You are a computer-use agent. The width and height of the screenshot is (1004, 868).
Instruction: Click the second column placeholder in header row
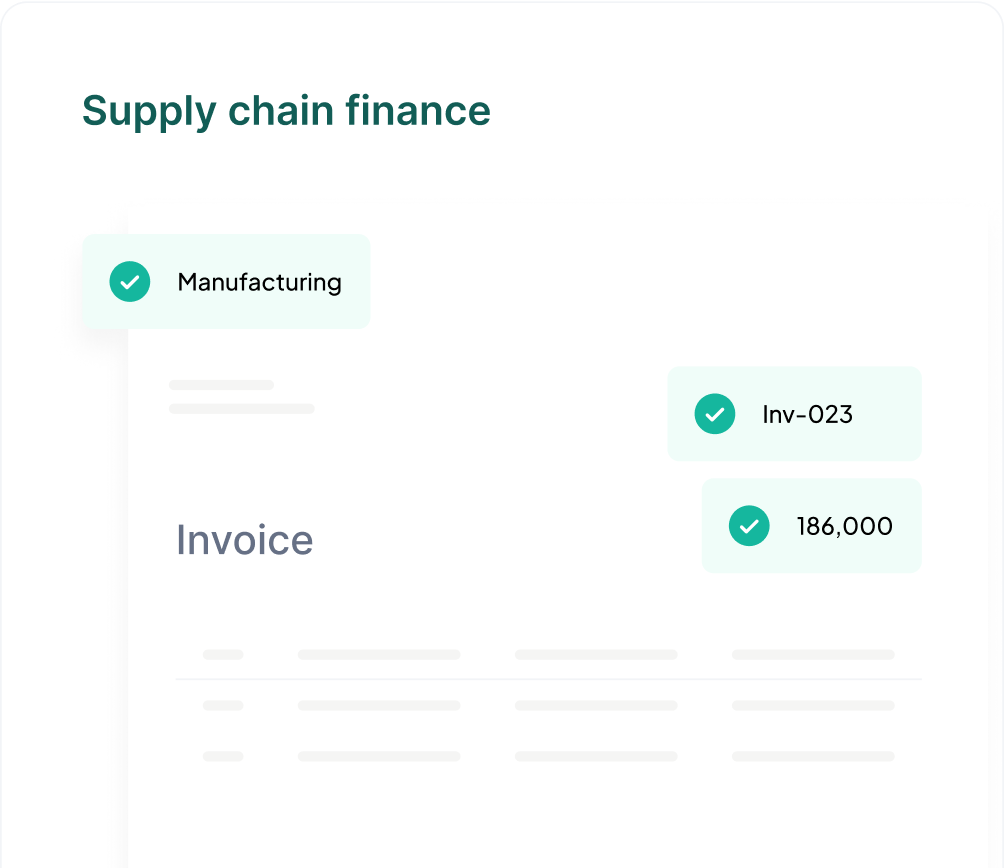tap(379, 655)
